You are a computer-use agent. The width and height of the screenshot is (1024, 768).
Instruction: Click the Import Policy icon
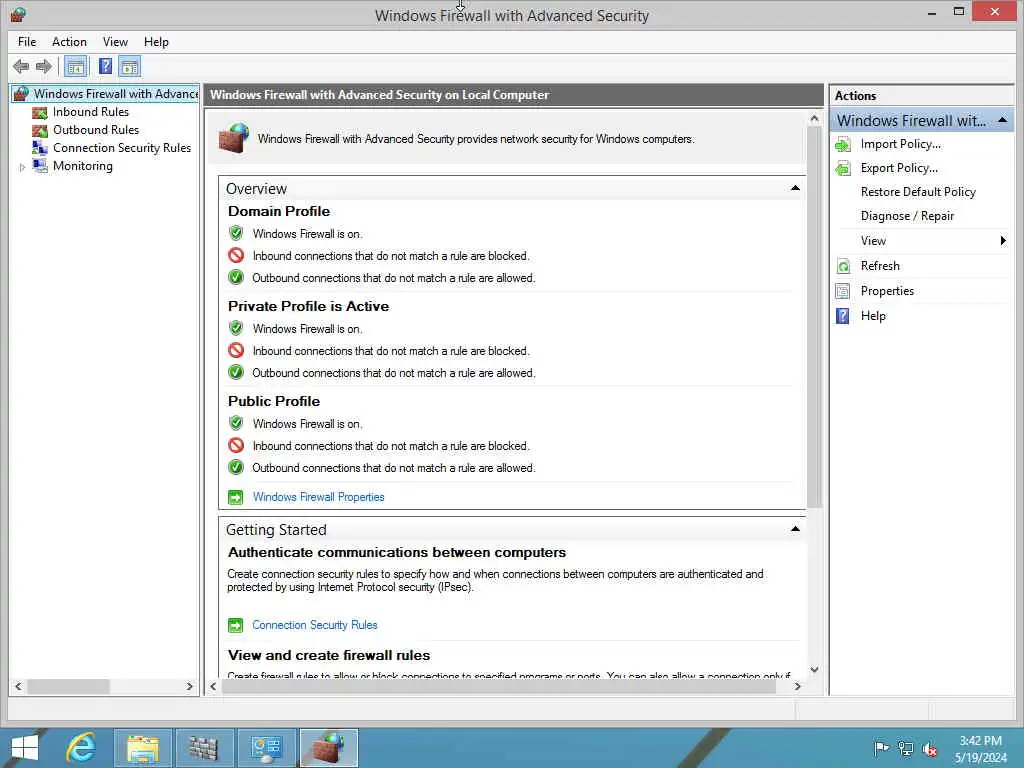[x=843, y=145]
